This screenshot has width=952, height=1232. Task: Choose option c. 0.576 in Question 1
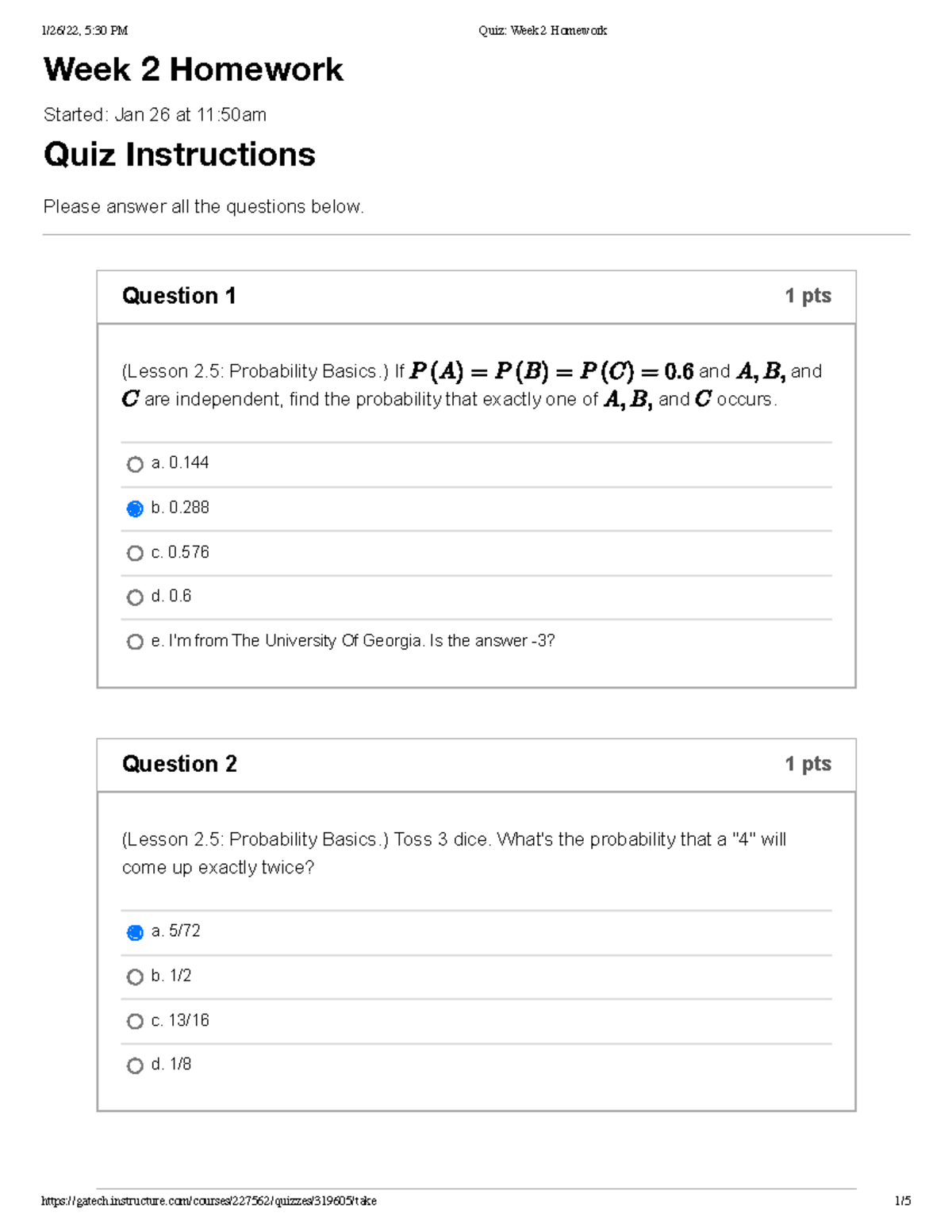click(135, 553)
